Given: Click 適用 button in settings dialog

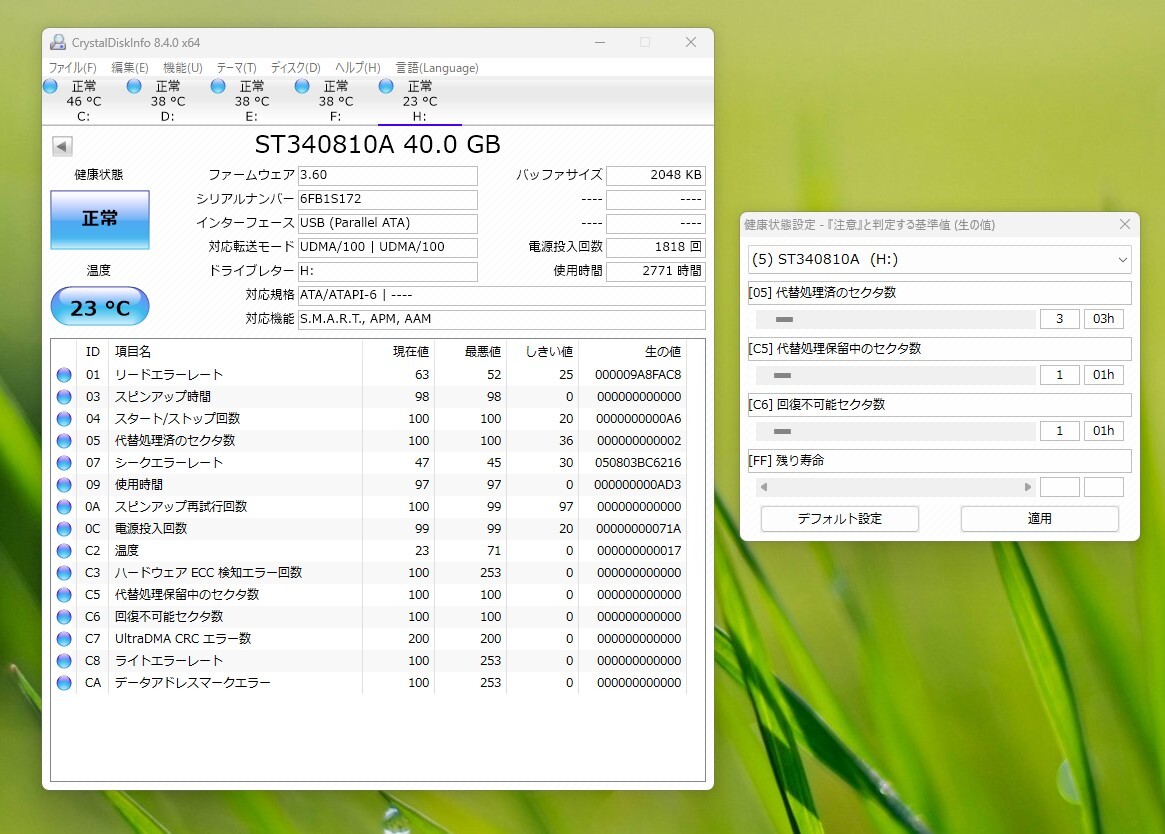Looking at the screenshot, I should 1039,519.
